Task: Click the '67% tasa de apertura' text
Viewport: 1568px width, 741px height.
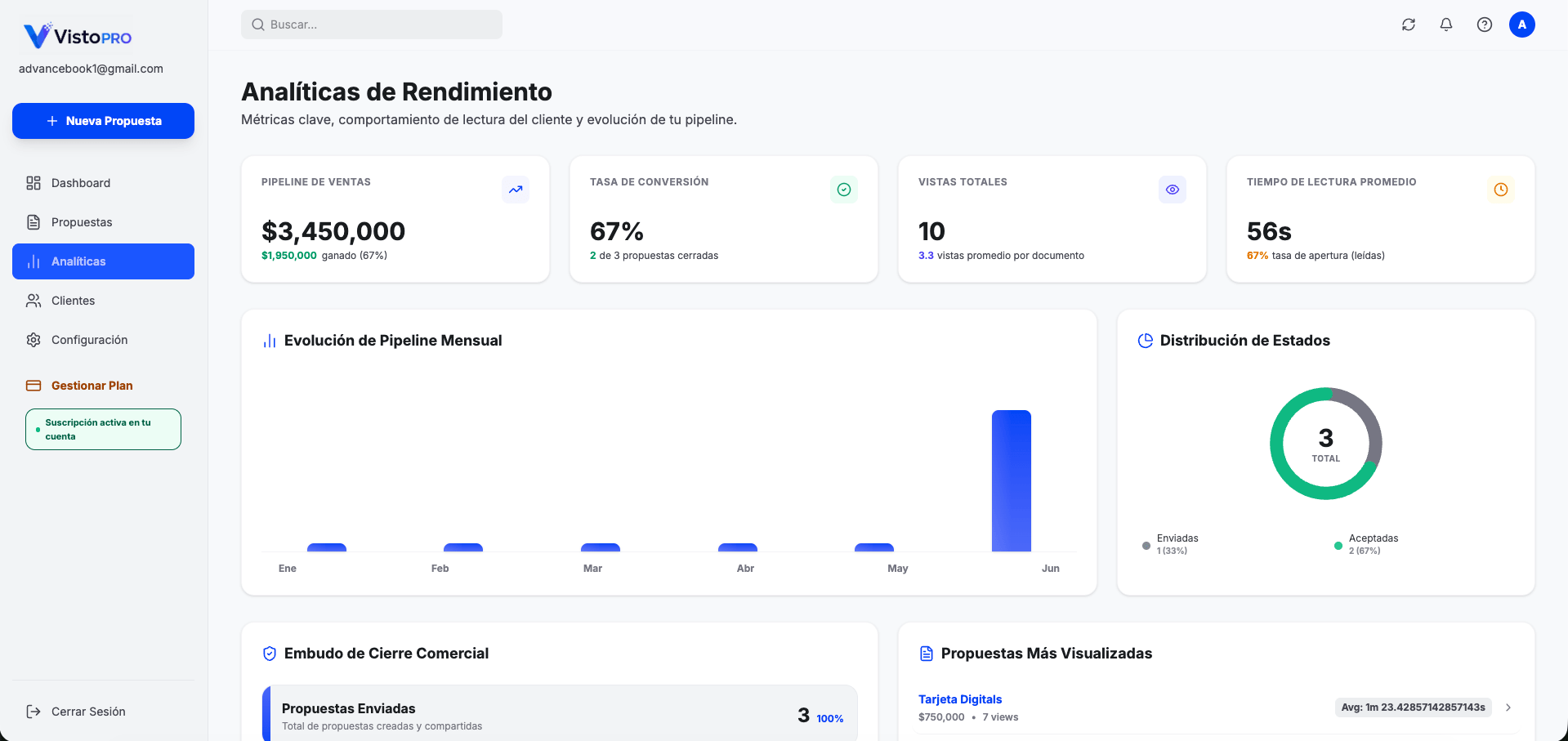Action: tap(1316, 256)
